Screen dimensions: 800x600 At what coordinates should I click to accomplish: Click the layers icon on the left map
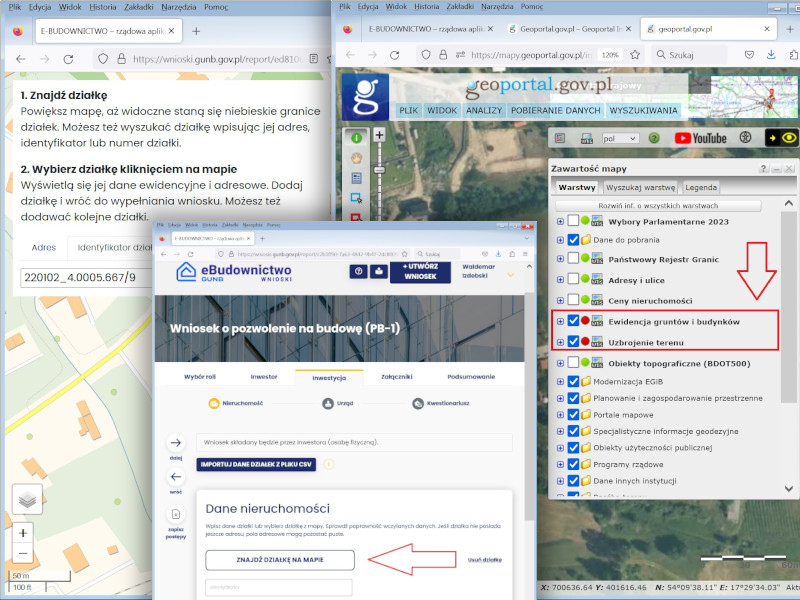pyautogui.click(x=27, y=499)
